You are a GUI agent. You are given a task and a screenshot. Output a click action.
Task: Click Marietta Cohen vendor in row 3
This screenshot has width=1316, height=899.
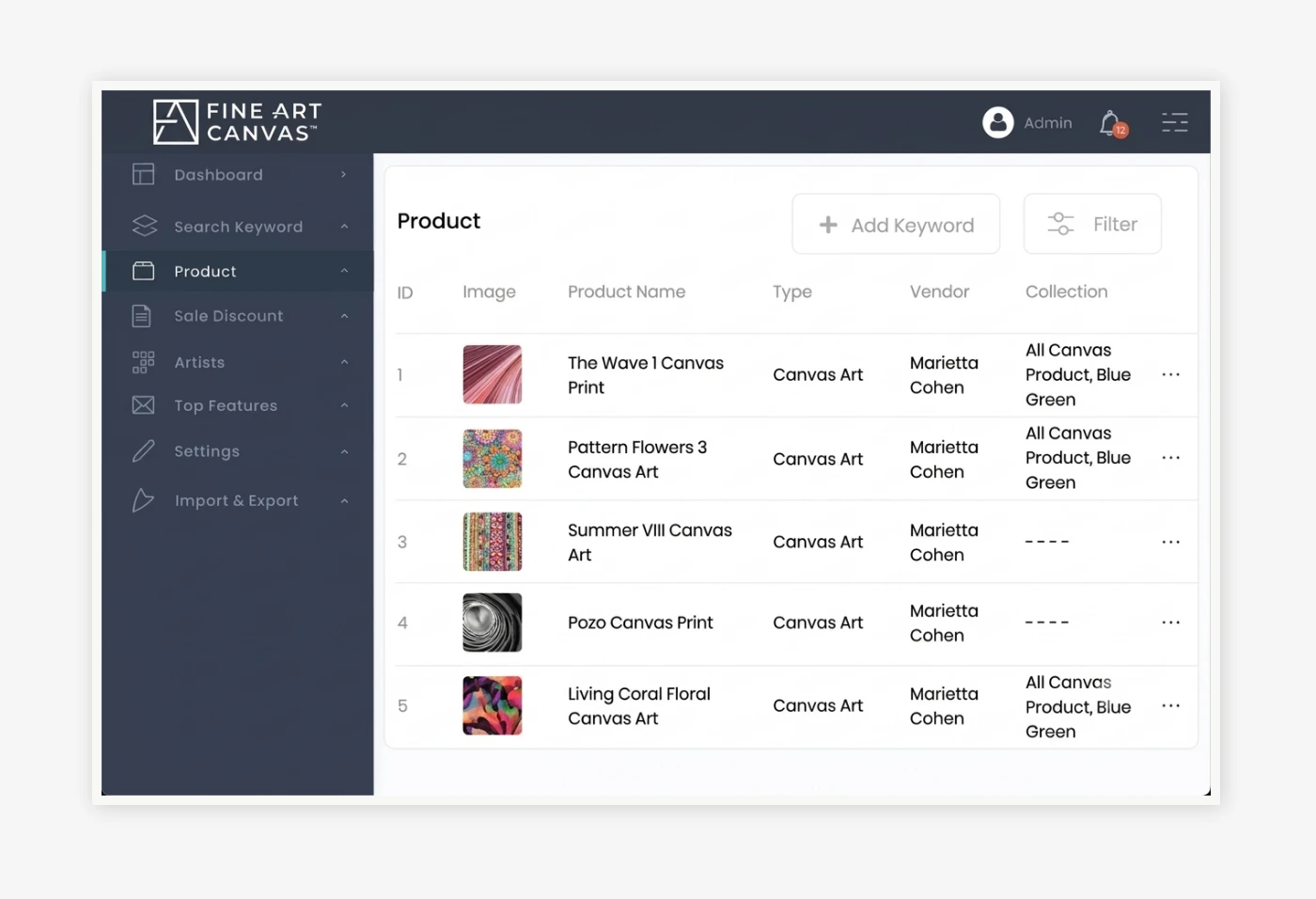(944, 542)
